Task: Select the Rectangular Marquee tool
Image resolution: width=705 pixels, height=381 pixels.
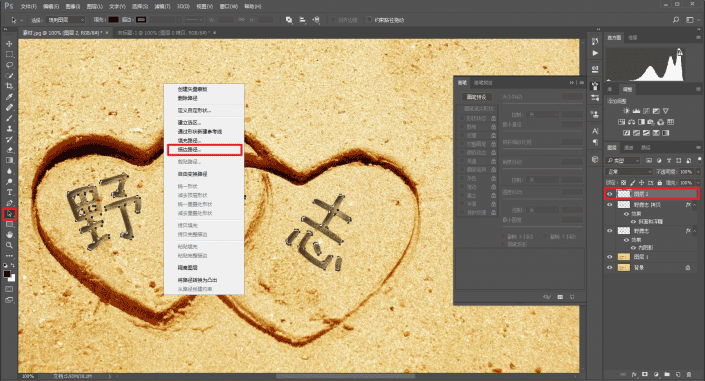Action: point(9,54)
